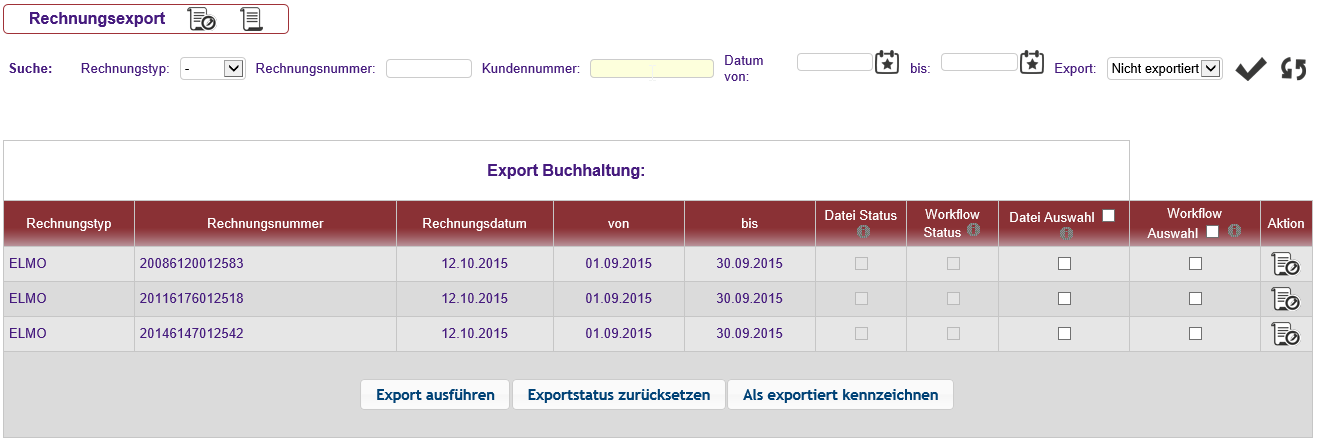Select Datei Auswahl checkbox for invoice 20086120012583
This screenshot has width=1320, height=446.
[x=1064, y=264]
